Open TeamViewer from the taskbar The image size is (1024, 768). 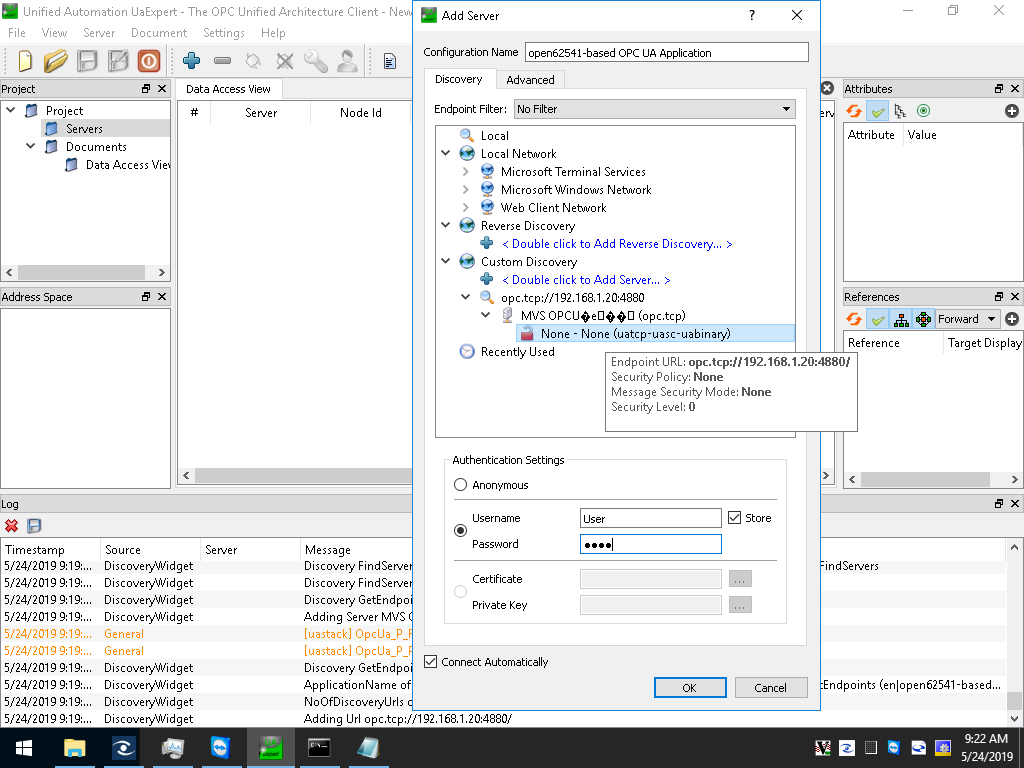click(221, 748)
